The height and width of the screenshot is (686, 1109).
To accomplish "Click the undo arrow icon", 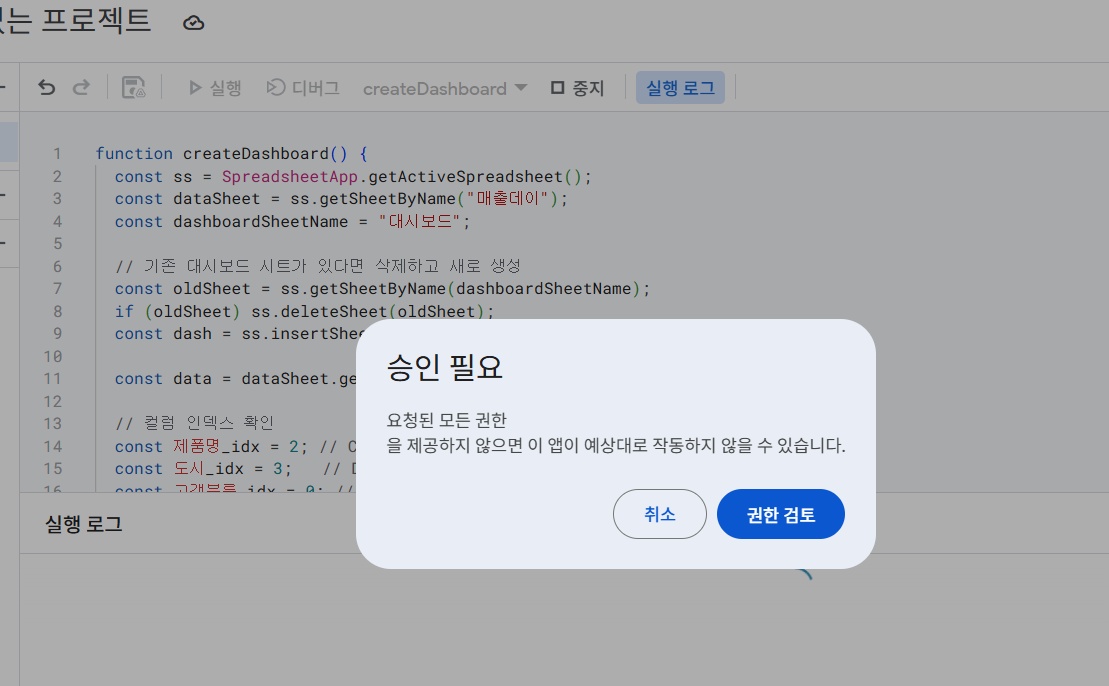I will 47,88.
